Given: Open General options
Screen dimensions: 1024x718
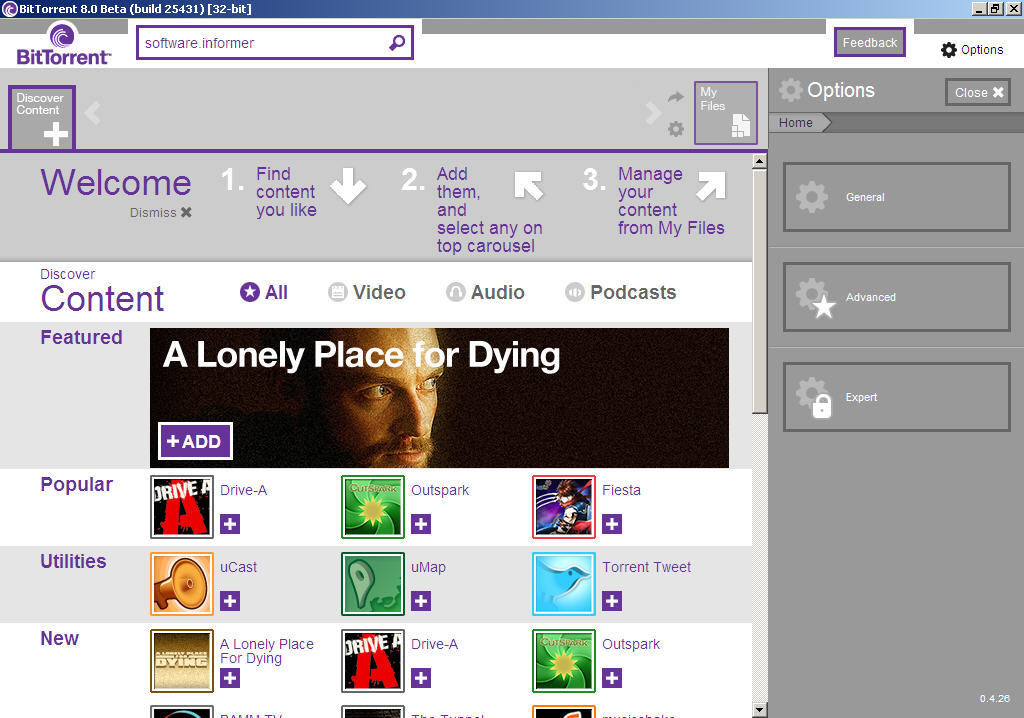Looking at the screenshot, I should click(897, 197).
